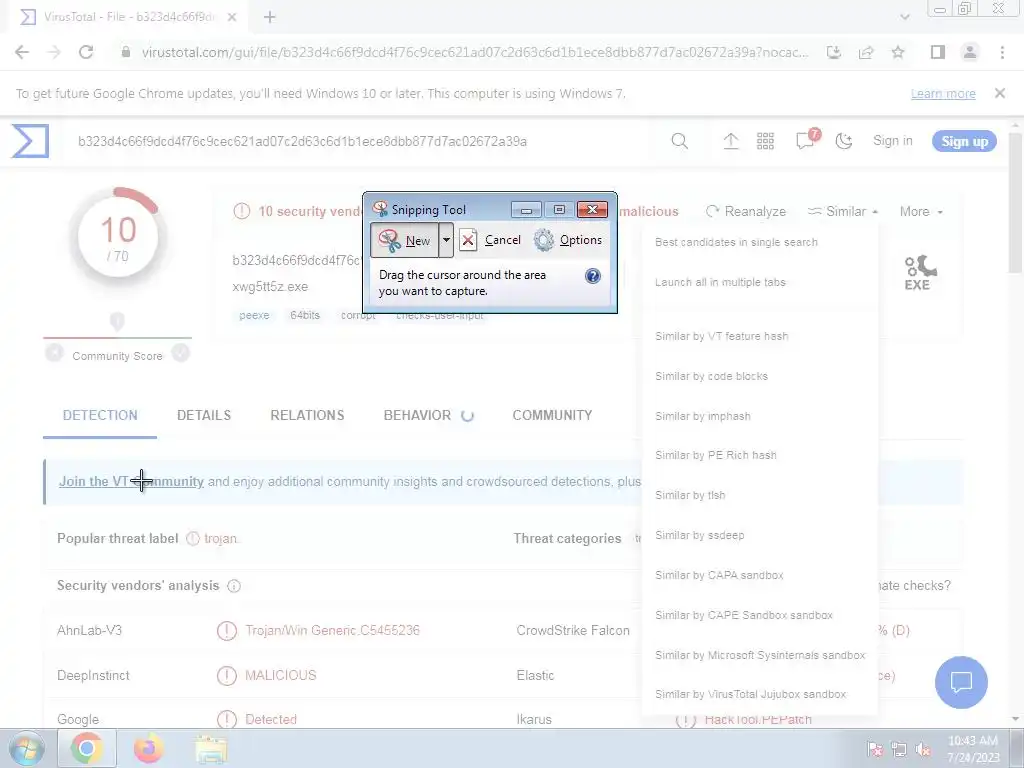The width and height of the screenshot is (1024, 768).
Task: Click the volume tray icon
Action: click(922, 750)
